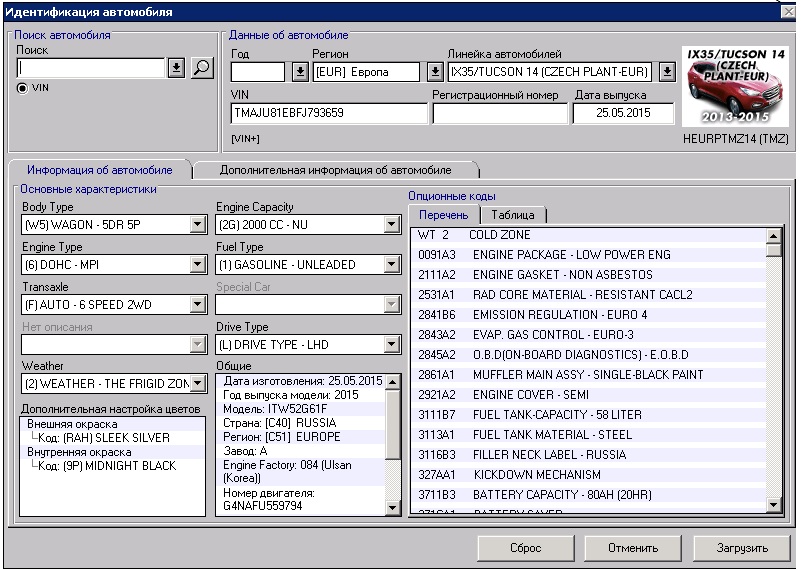Screen dimensions: 801x570
Task: Click the Регистрационный номер input field
Action: 500,113
